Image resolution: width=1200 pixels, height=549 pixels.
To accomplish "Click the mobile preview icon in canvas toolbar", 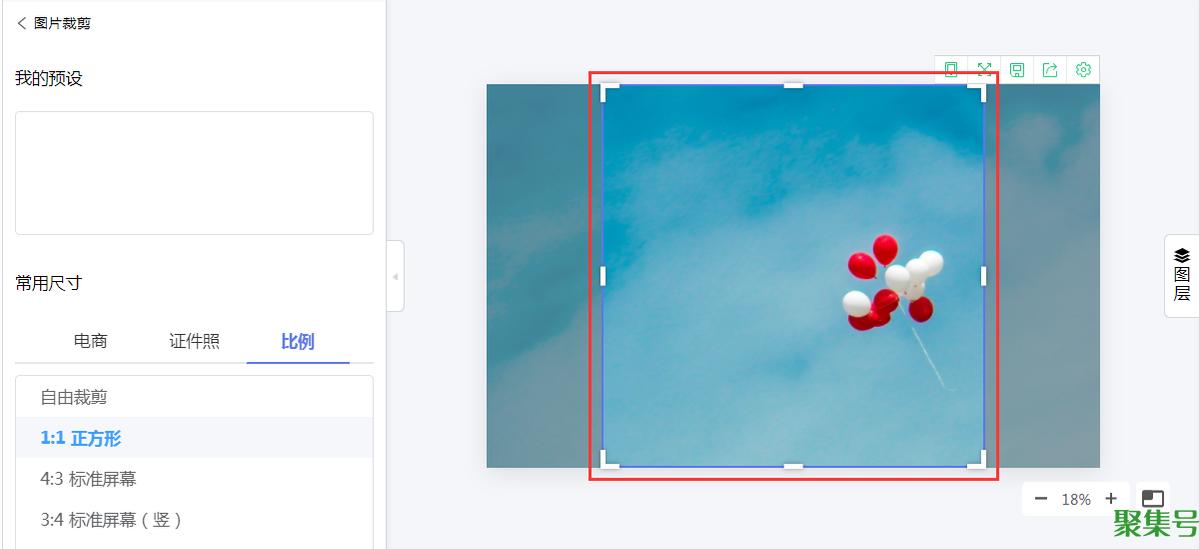I will (951, 69).
